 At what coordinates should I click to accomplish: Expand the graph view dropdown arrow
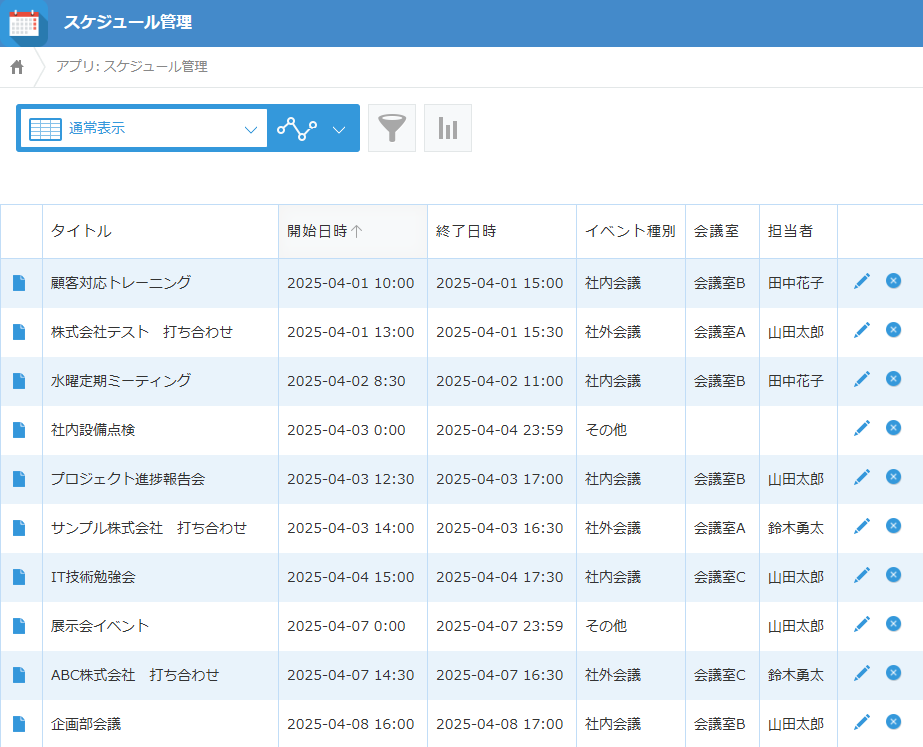338,130
